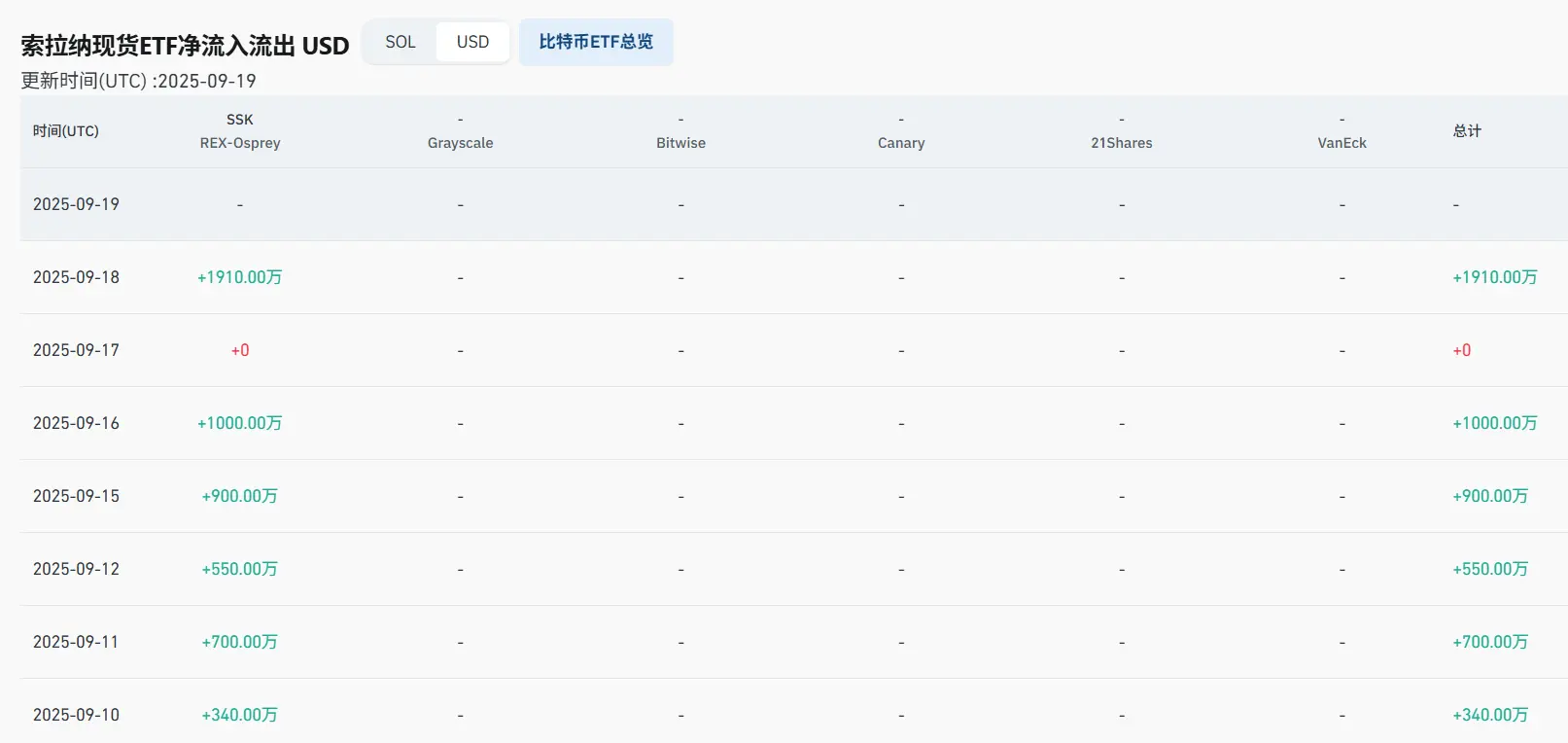Click REX-Osprey +900.00万 value for 09-15
Screen dimensions: 1568x743
click(x=240, y=496)
